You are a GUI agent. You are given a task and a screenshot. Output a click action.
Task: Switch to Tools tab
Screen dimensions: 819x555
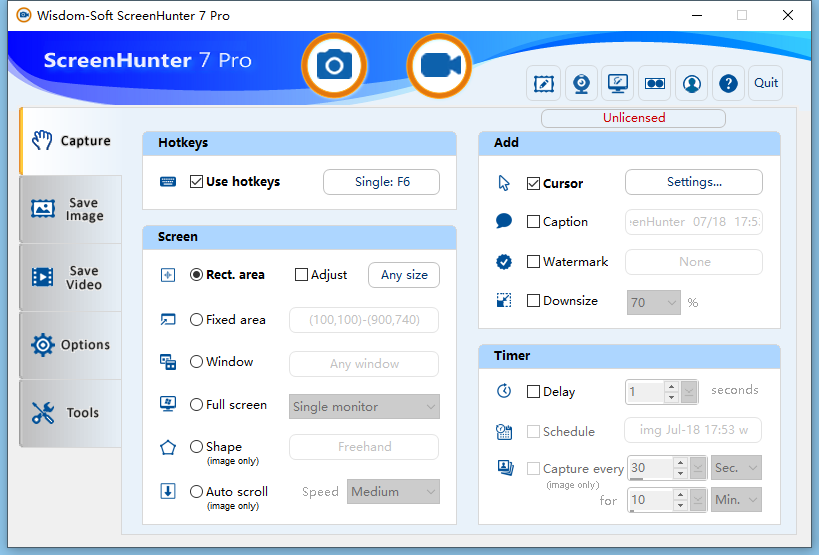[x=71, y=413]
